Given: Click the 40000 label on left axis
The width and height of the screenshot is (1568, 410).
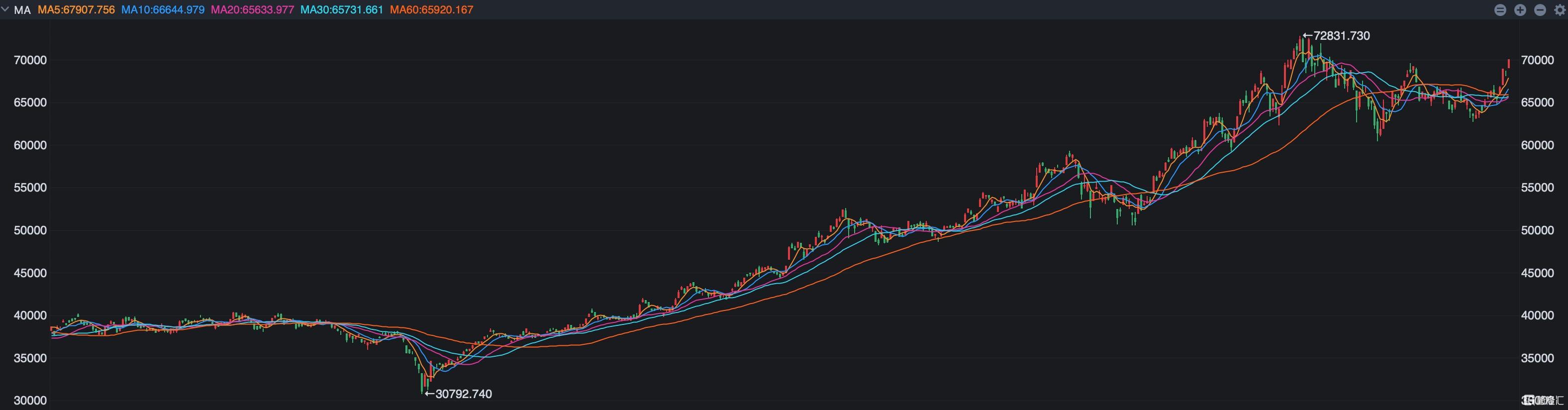Looking at the screenshot, I should [30, 315].
